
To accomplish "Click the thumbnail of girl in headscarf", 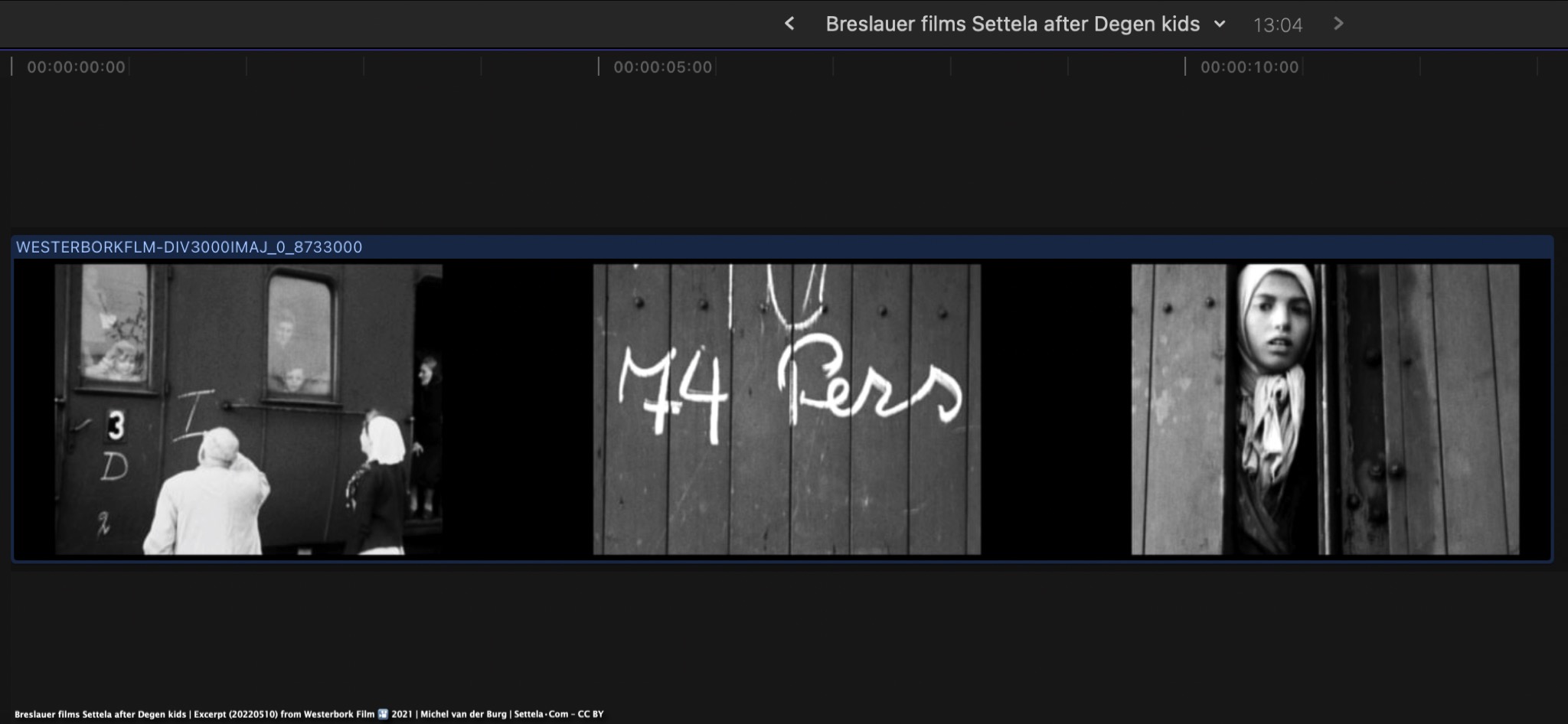I will click(x=1325, y=409).
